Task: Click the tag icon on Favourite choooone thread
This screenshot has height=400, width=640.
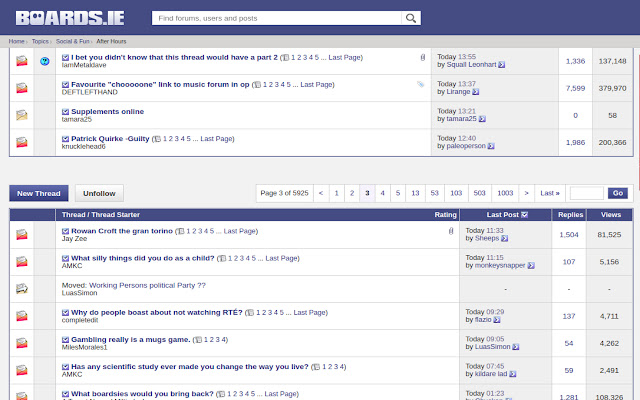Action: click(420, 84)
